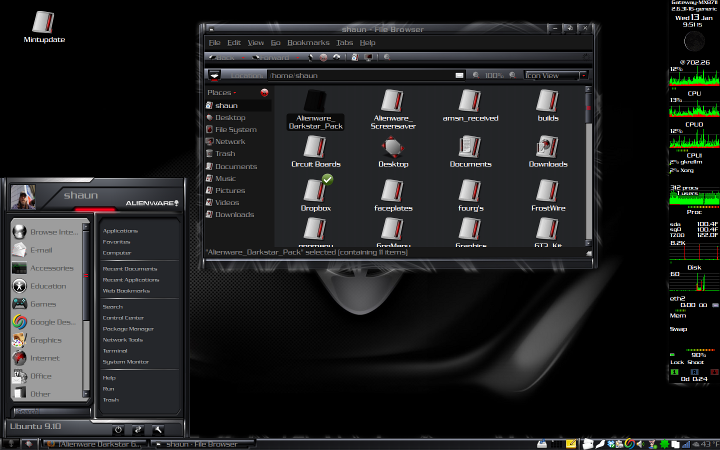The width and height of the screenshot is (720, 450).
Task: Click the power button in the start menu
Action: coord(118,430)
